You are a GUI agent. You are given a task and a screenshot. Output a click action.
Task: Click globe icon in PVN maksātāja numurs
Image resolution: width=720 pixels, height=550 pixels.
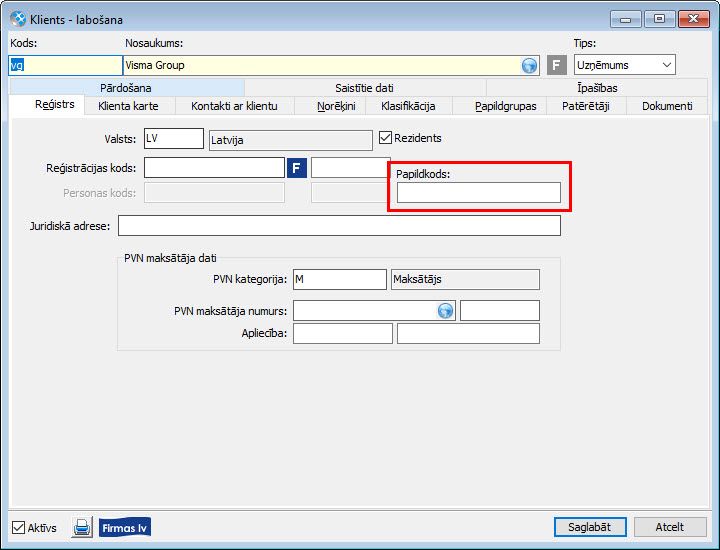445,311
